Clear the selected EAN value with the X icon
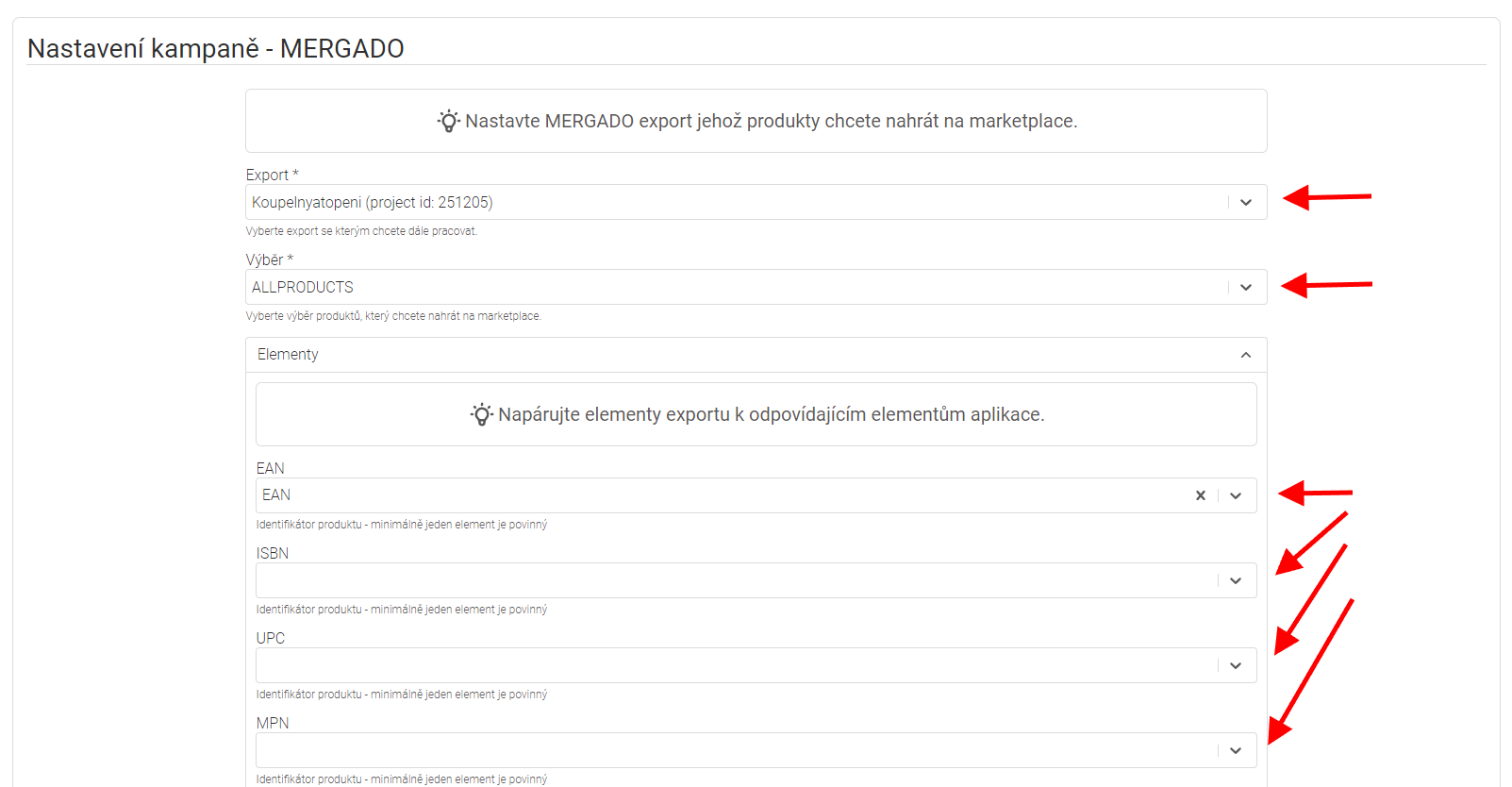 pyautogui.click(x=1200, y=495)
